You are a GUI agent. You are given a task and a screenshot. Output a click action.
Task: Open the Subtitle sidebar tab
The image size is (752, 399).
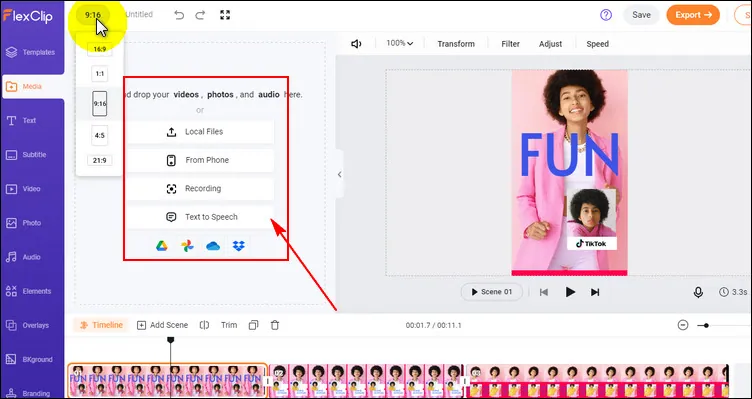(32, 155)
